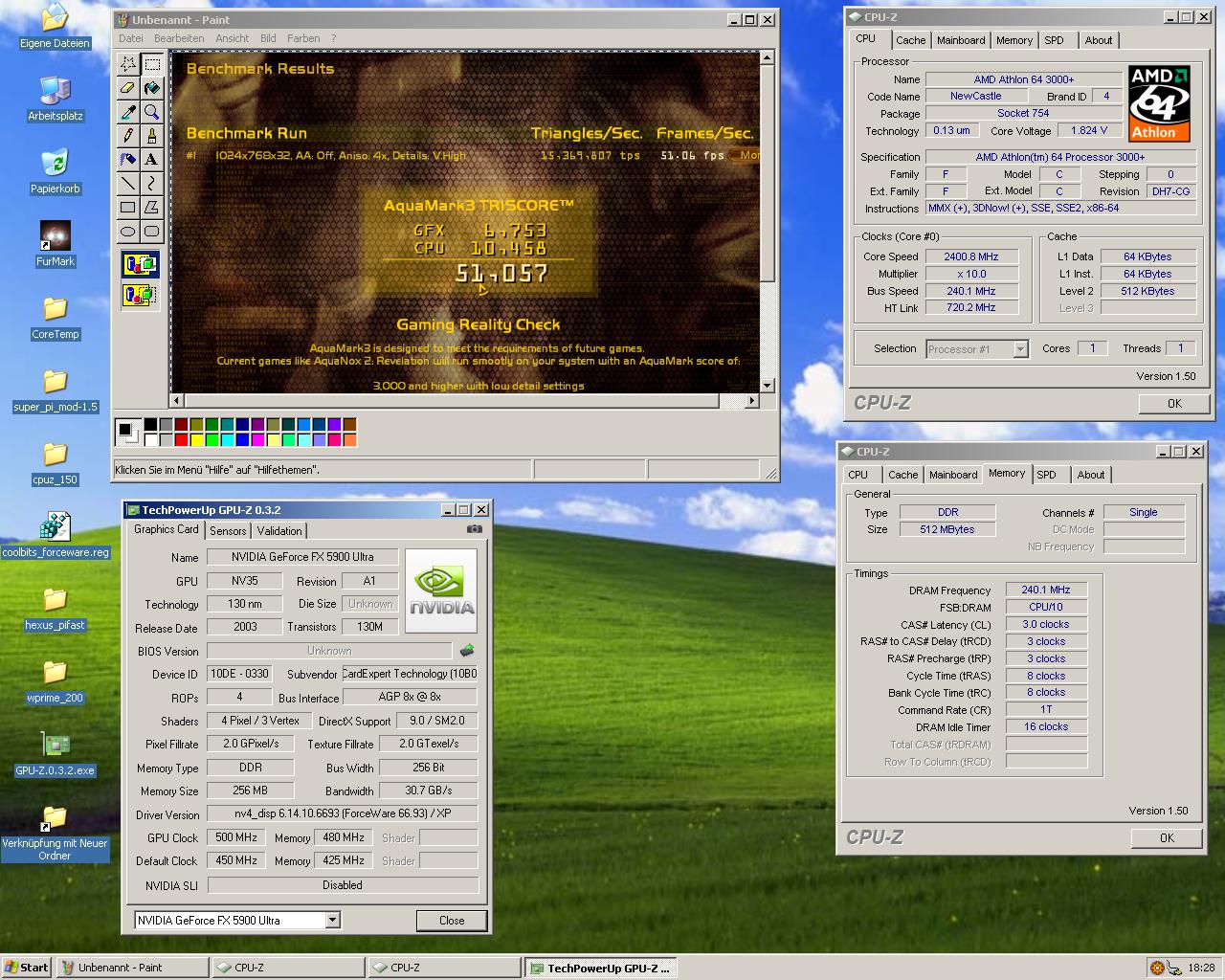Image resolution: width=1225 pixels, height=980 pixels.
Task: Pick the cyan color swatch
Action: [x=227, y=440]
